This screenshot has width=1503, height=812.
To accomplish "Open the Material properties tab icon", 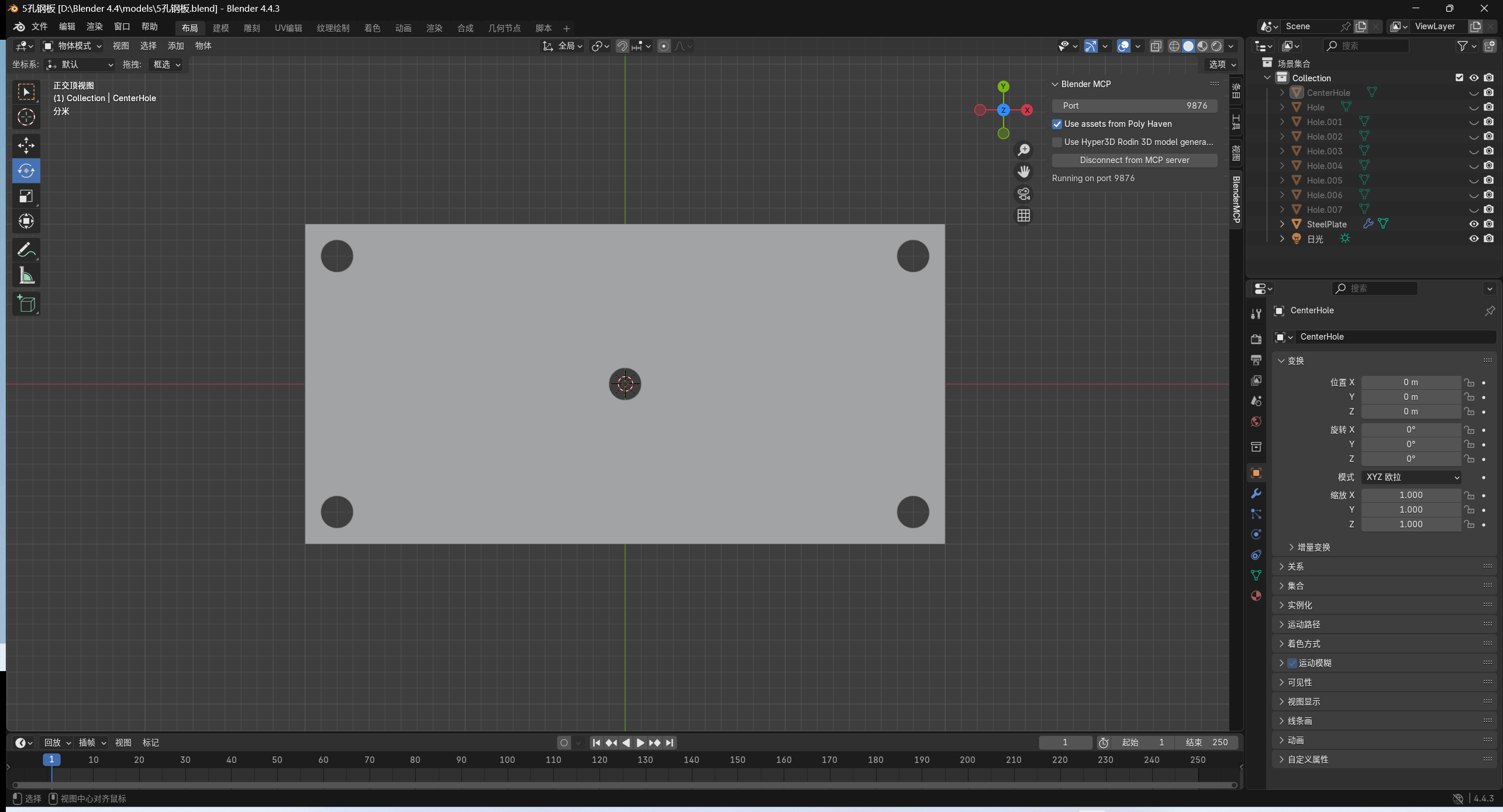I will 1256,596.
